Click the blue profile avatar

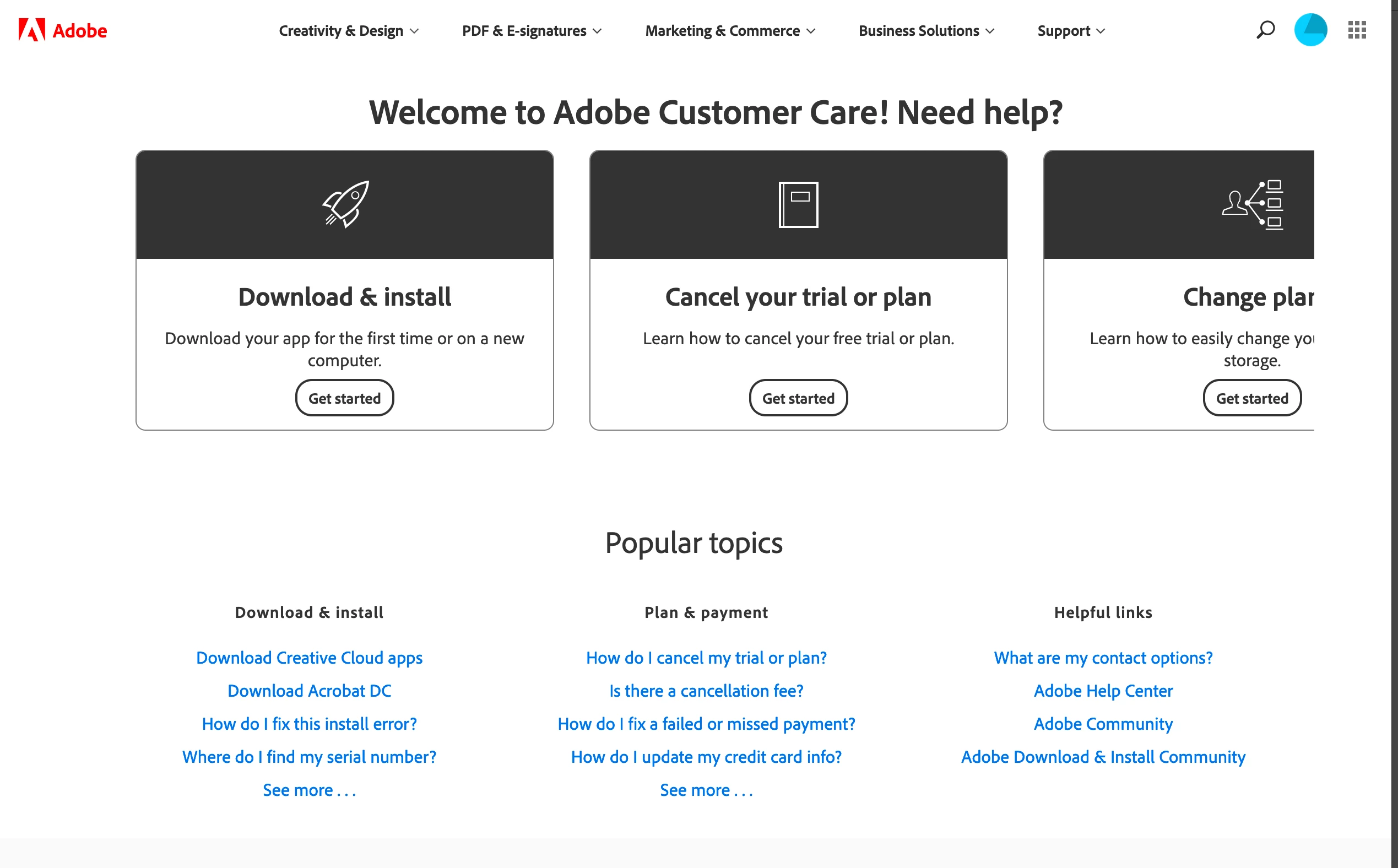pyautogui.click(x=1310, y=30)
